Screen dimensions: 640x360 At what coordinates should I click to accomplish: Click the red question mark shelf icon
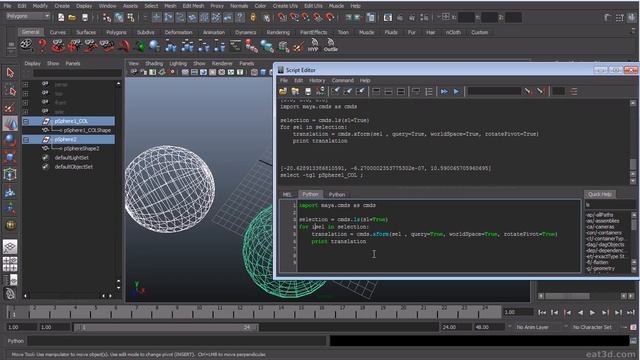(42, 45)
